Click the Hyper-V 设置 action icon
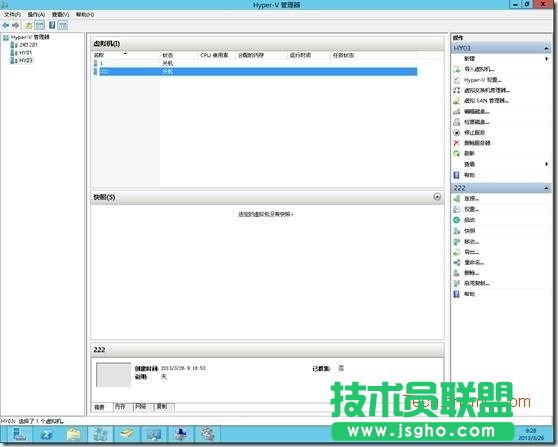The width and height of the screenshot is (558, 447). pos(457,80)
